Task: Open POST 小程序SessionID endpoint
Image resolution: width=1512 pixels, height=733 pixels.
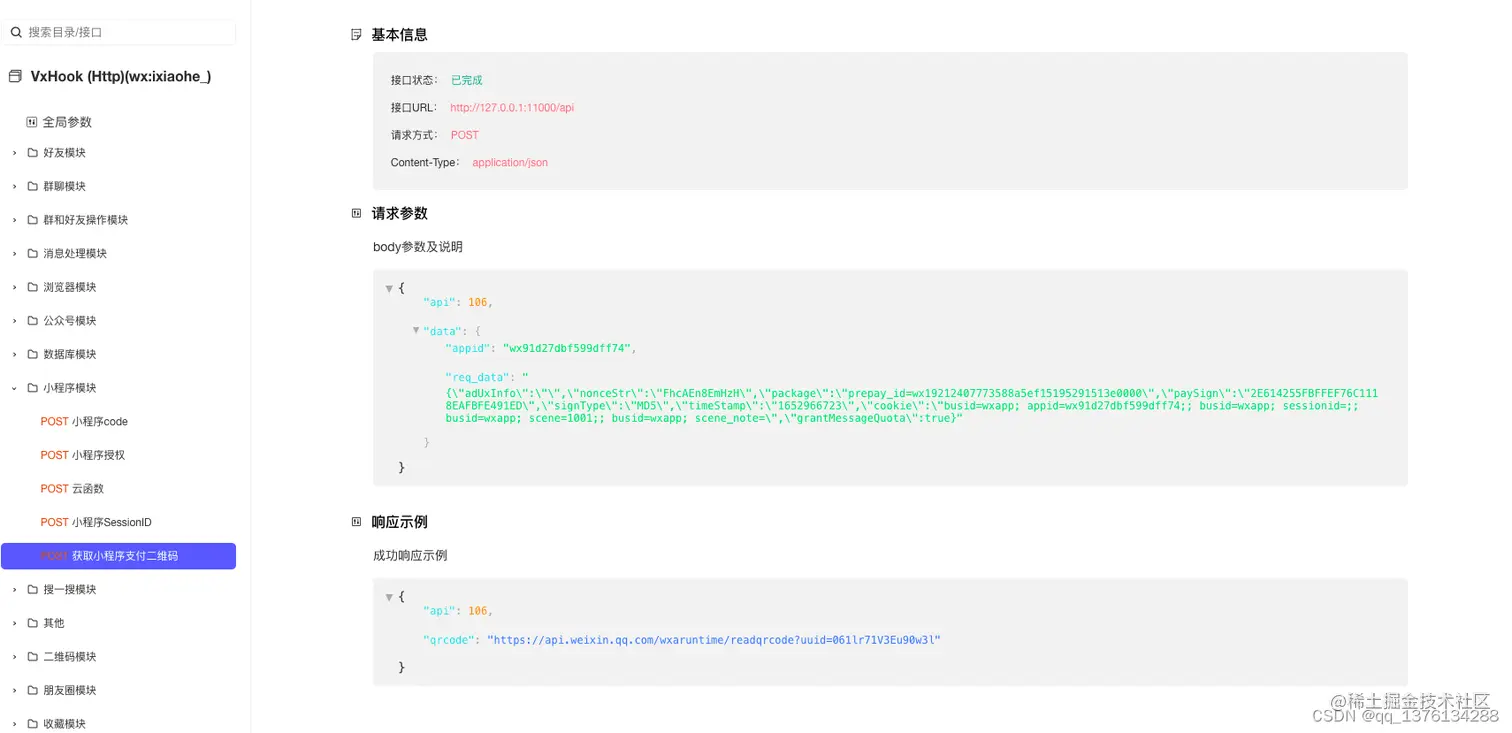Action: point(96,523)
